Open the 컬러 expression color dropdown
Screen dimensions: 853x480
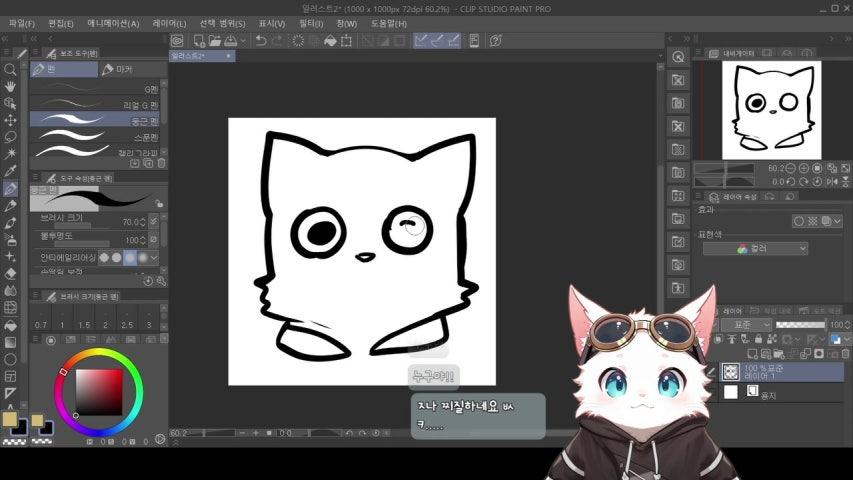click(770, 248)
